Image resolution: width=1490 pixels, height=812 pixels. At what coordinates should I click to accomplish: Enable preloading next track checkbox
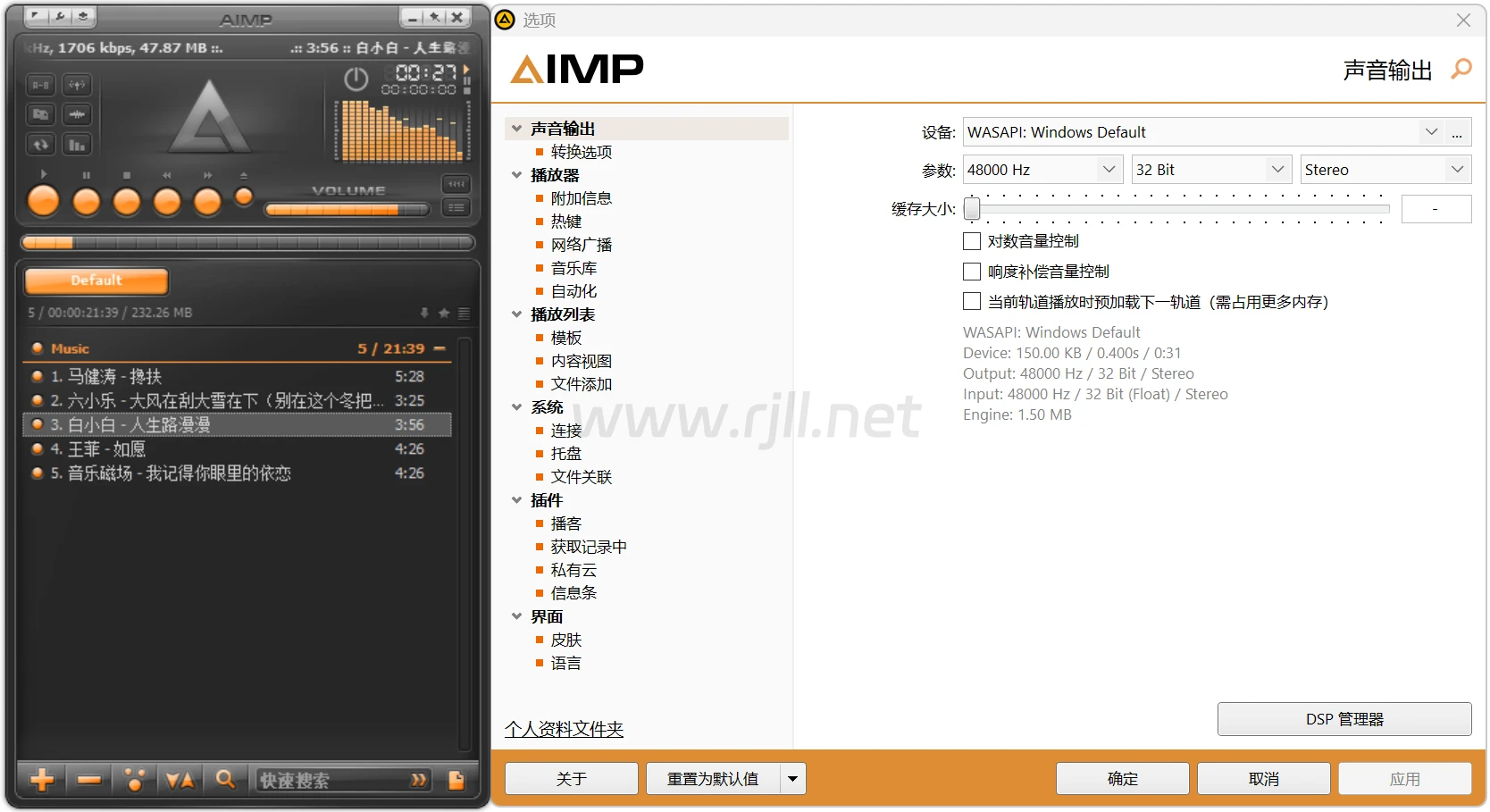pos(972,302)
